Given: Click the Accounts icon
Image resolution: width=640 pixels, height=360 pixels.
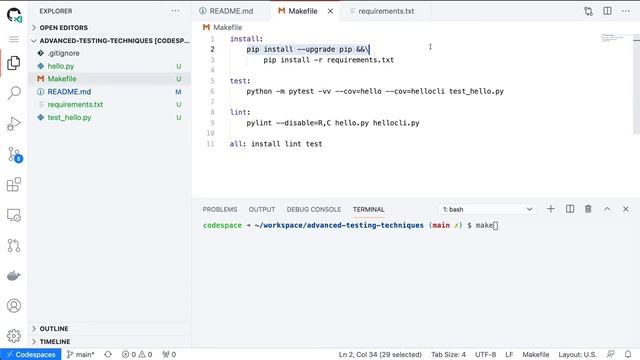Looking at the screenshot, I should (14, 306).
